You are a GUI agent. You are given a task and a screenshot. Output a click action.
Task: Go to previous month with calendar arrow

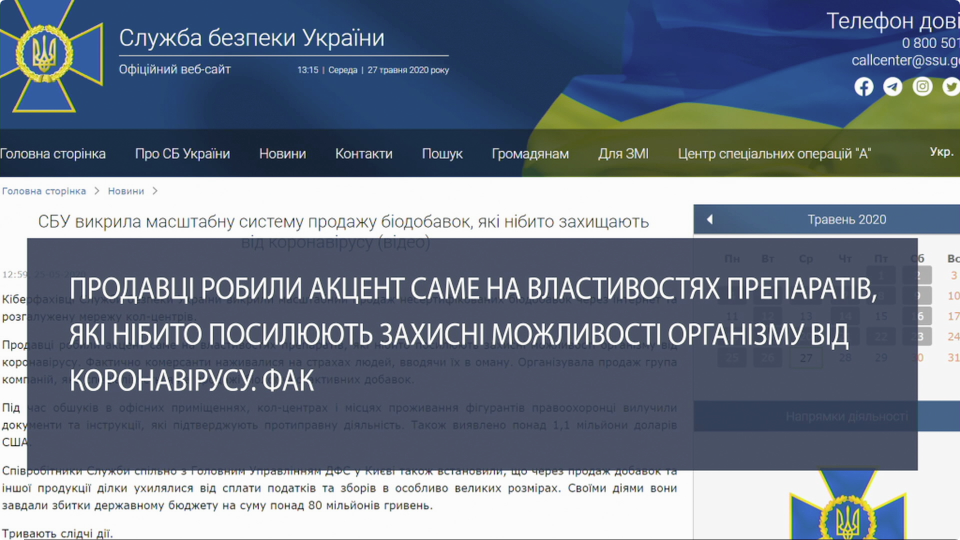click(710, 219)
